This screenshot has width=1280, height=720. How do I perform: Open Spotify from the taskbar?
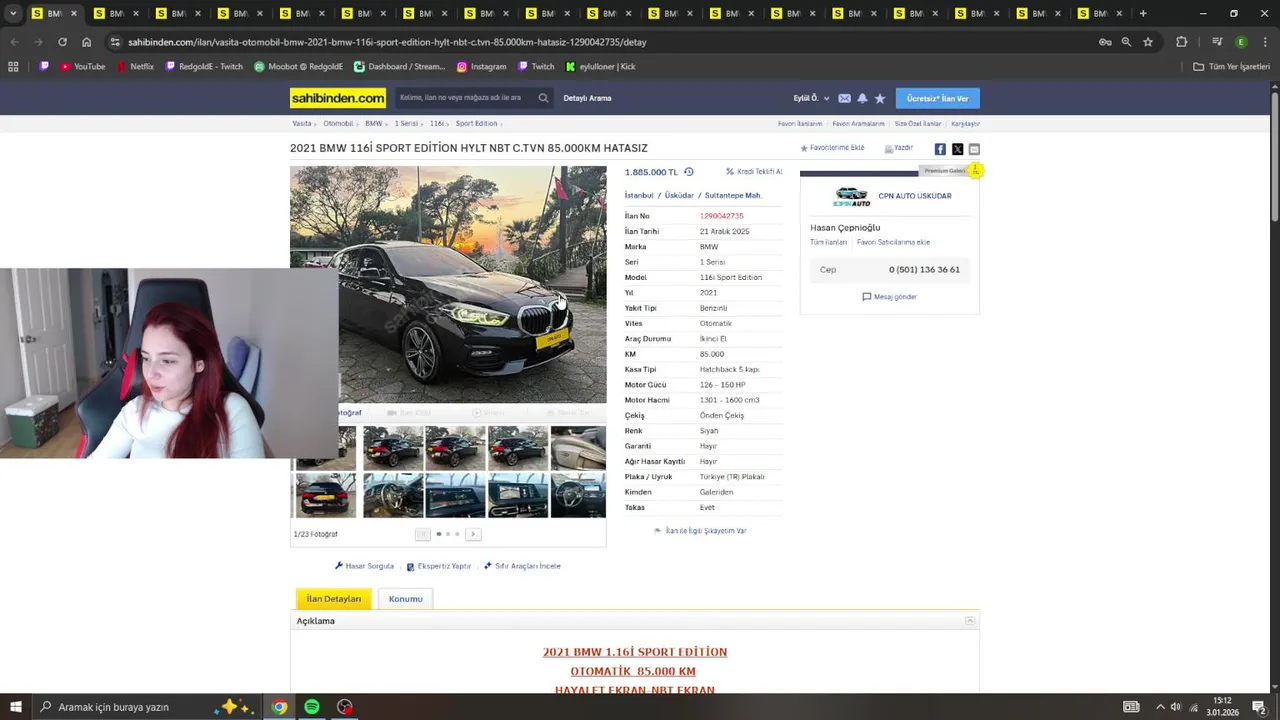(x=312, y=707)
